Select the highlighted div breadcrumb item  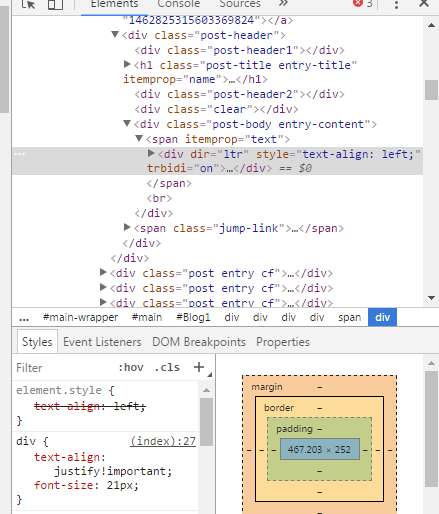[x=382, y=317]
